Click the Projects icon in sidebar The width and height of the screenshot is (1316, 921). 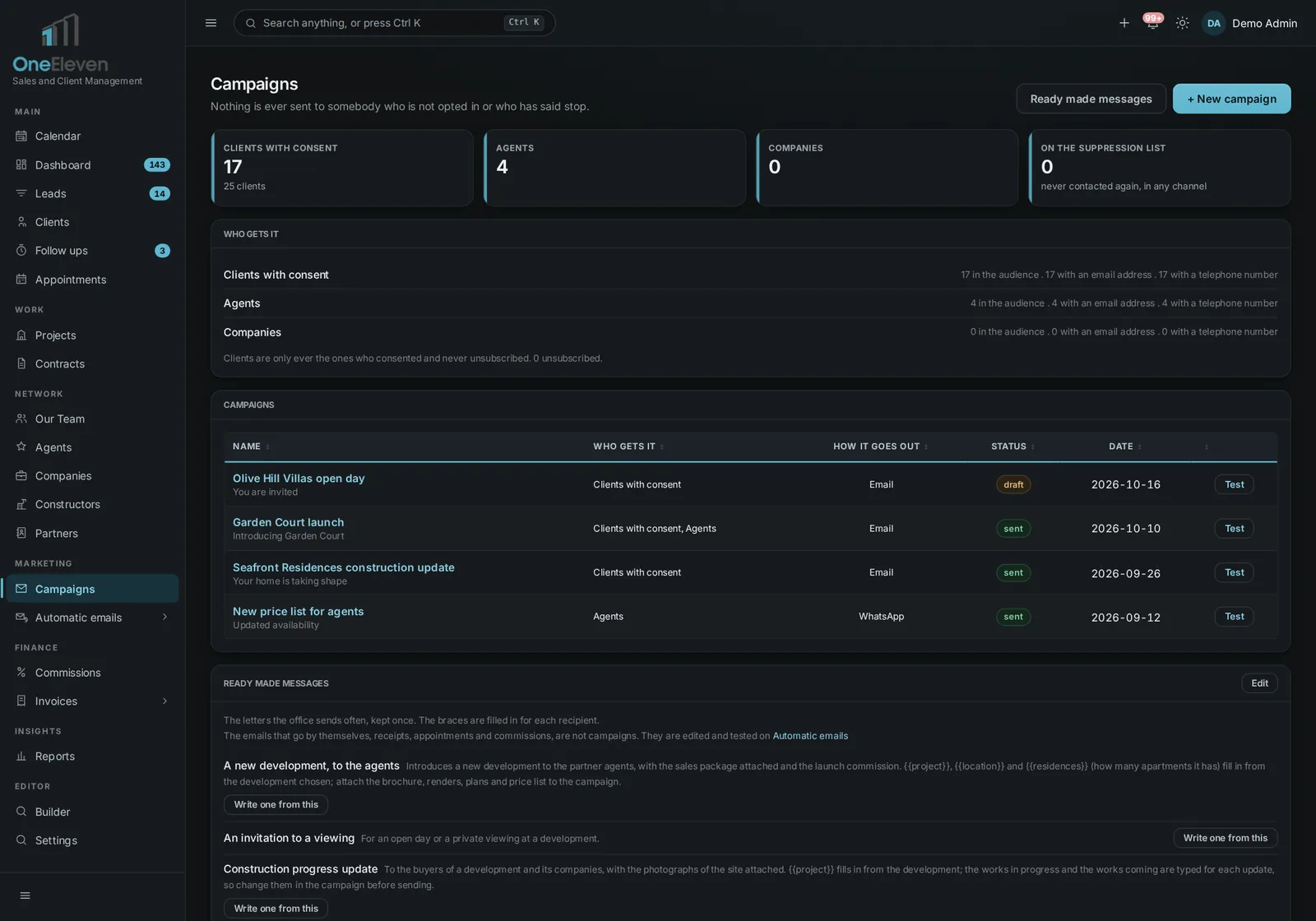pos(21,336)
